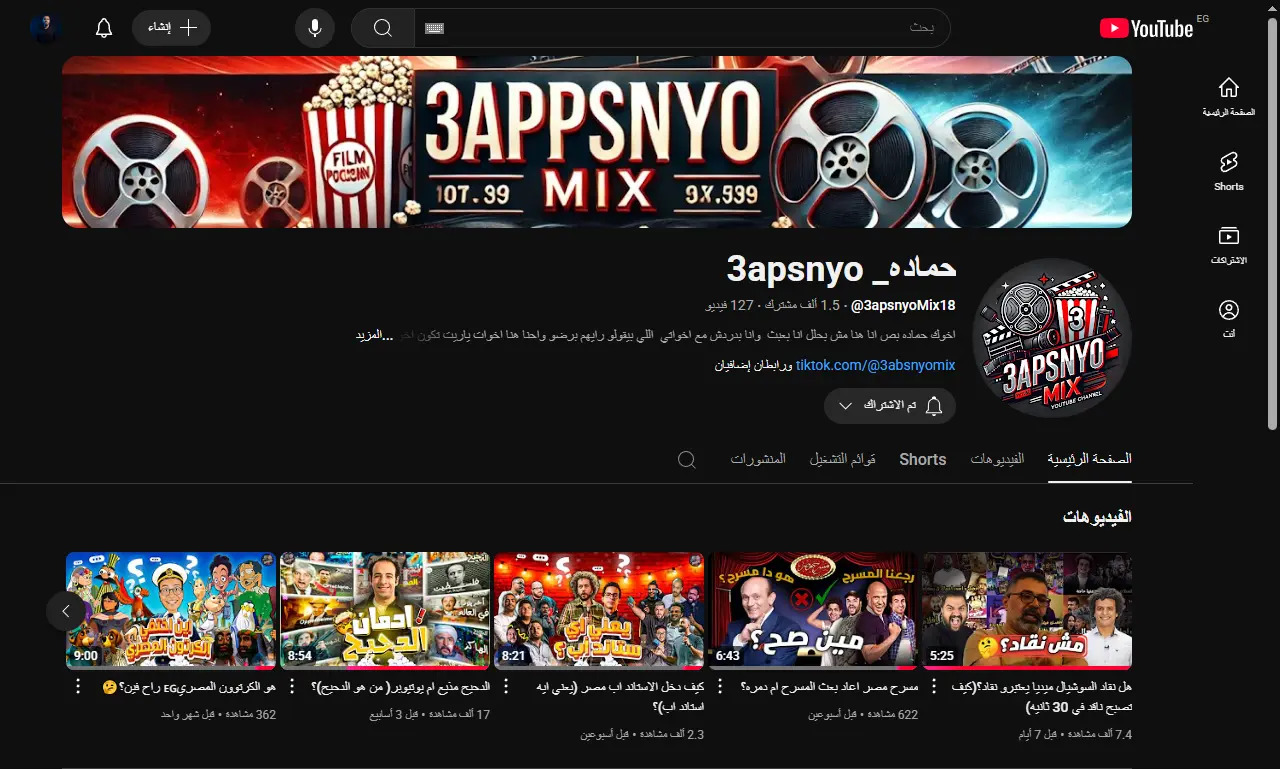Open the options menu for the الكرتوون video

pos(78,688)
